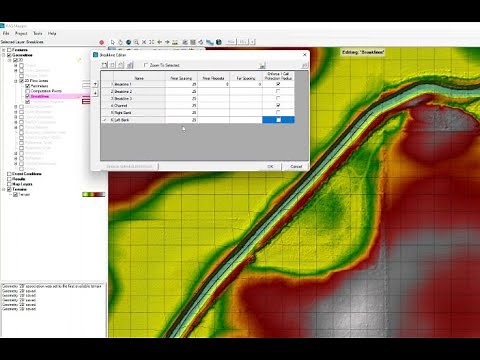This screenshot has width=480, height=360.
Task: Click the Perimeters layer symbol swatch
Action: 86,85
